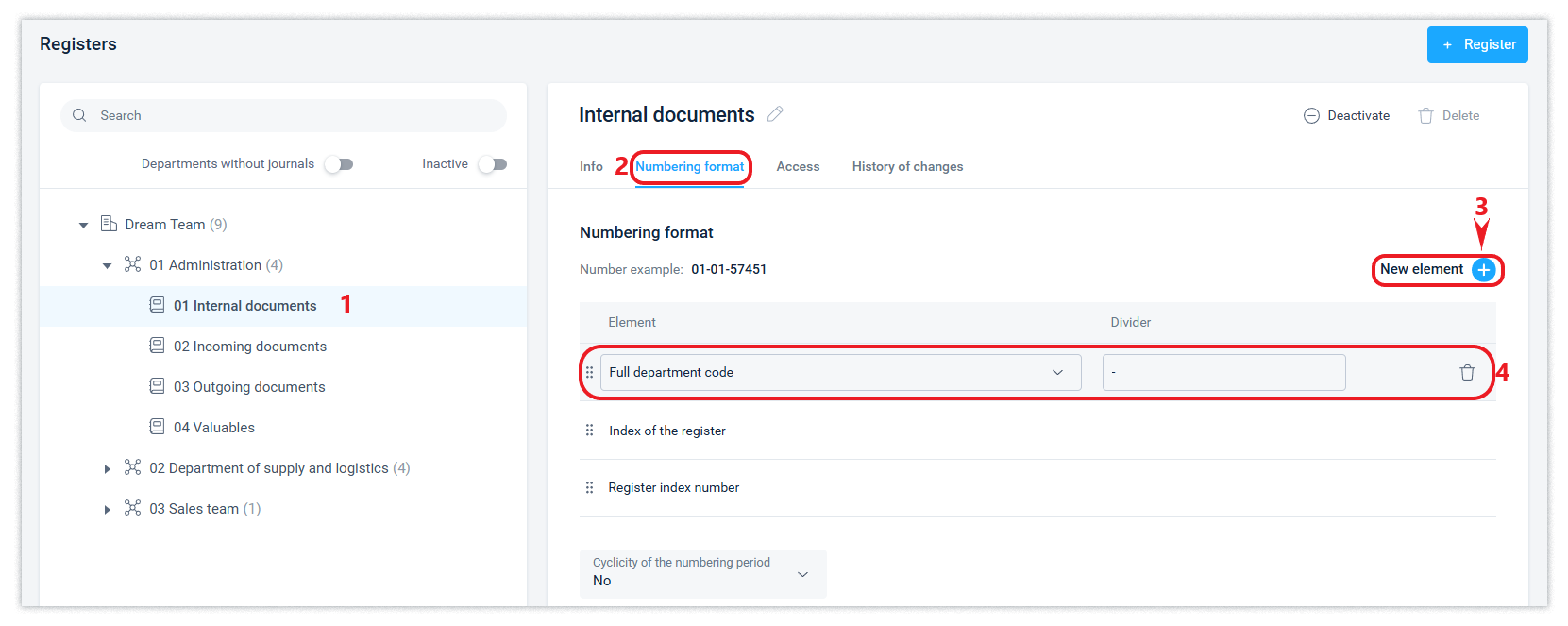Click drag handle icon for Index of the register

(589, 431)
